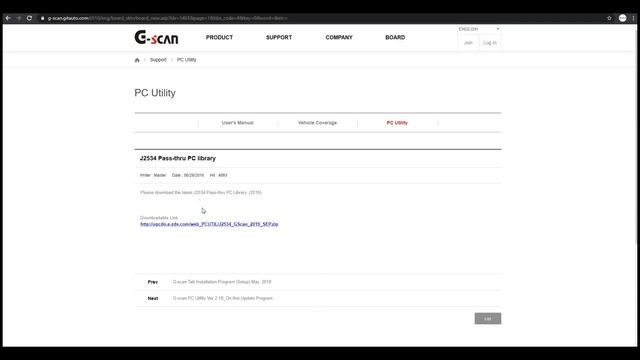Select the PC Utility tab

tap(397, 122)
